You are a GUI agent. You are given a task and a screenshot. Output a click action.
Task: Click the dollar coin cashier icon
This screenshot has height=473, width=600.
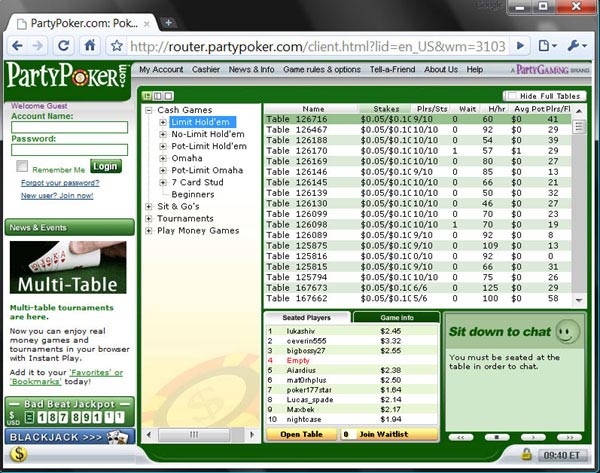click(x=18, y=454)
